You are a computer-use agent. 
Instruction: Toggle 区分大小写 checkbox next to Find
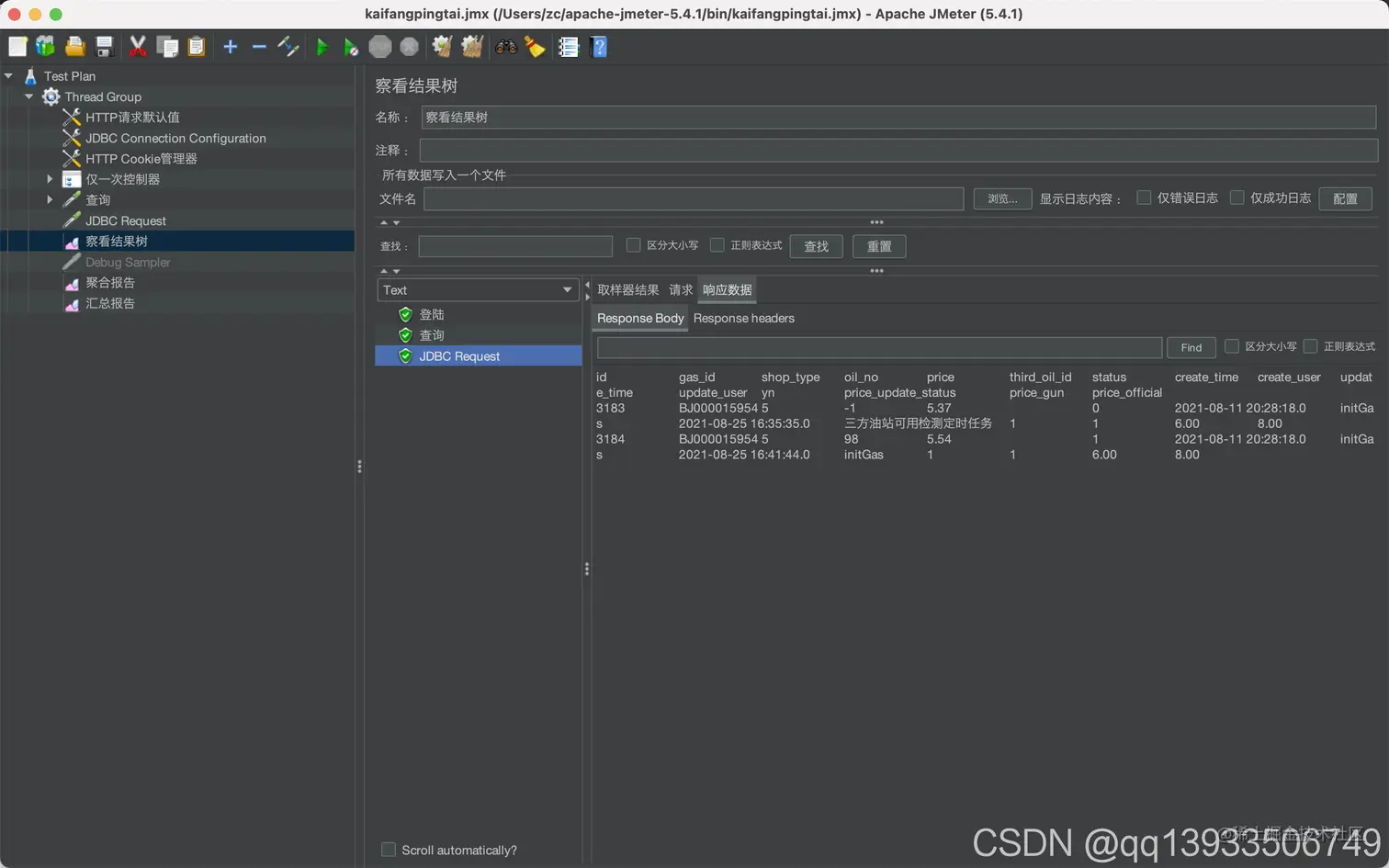click(1232, 346)
